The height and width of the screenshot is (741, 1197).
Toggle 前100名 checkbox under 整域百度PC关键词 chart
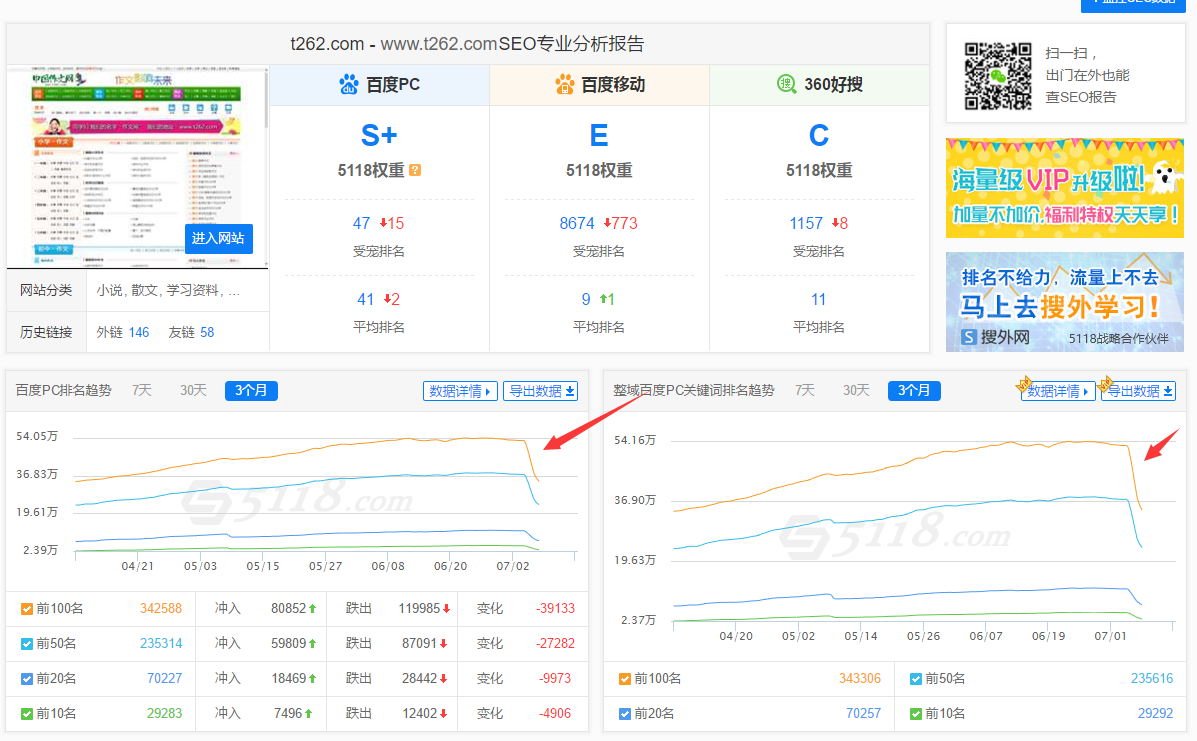pos(624,679)
